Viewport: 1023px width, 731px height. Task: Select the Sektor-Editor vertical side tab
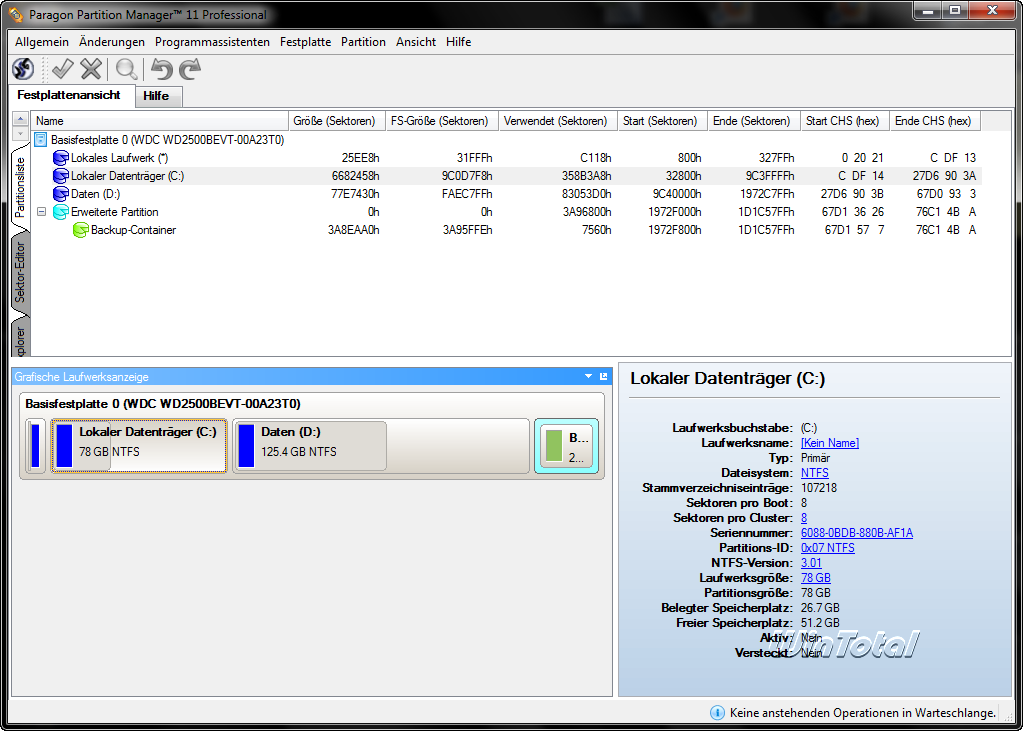[x=20, y=272]
